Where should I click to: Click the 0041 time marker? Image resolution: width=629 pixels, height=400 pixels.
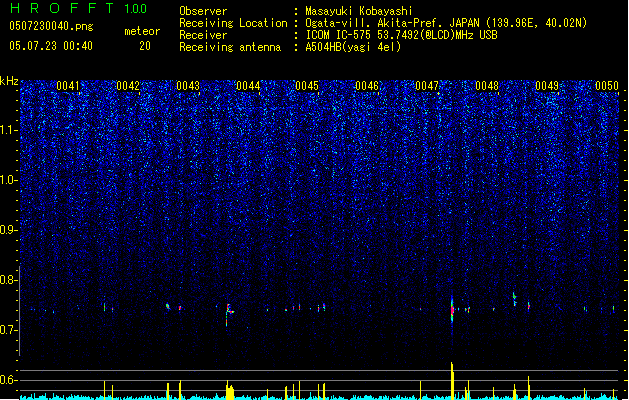pyautogui.click(x=68, y=86)
